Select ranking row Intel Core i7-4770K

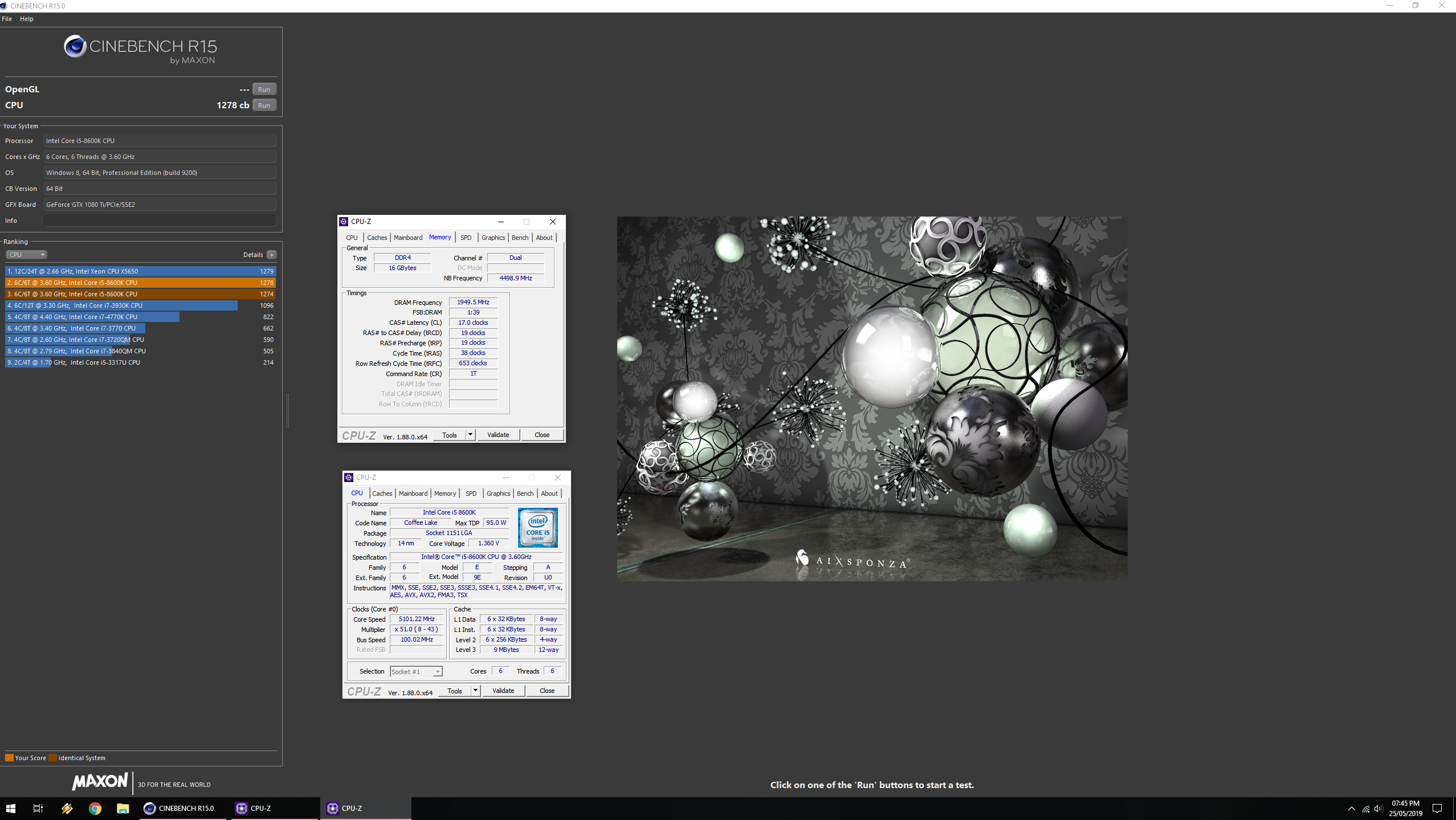coord(140,317)
